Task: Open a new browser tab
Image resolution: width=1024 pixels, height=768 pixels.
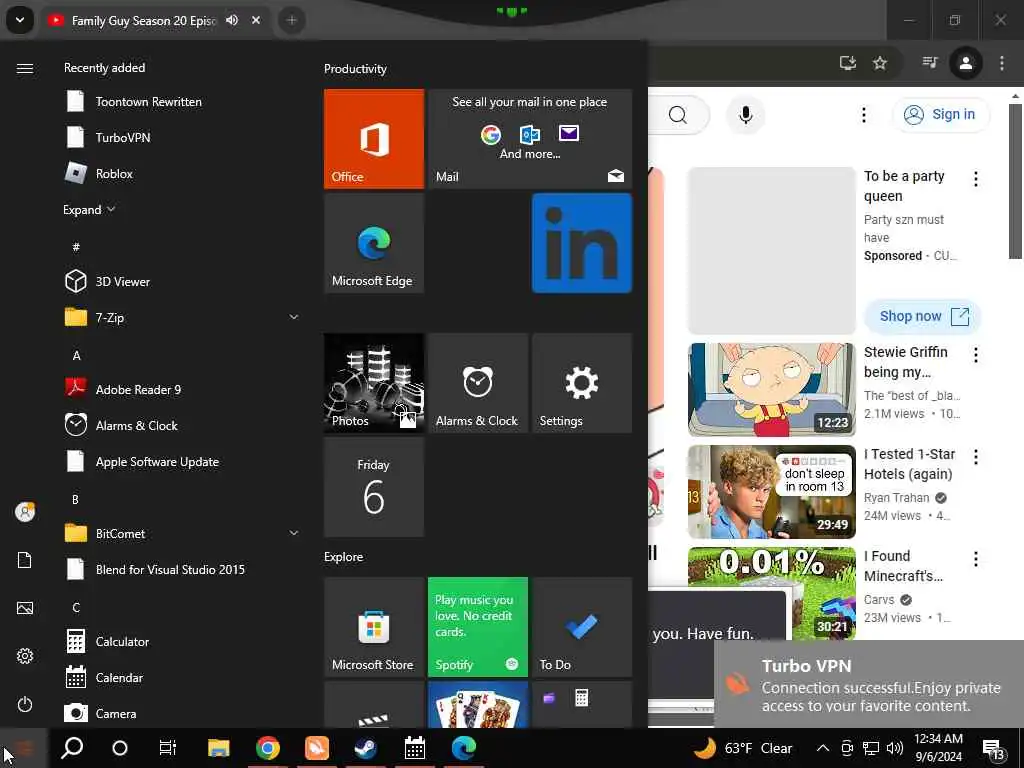Action: point(291,20)
